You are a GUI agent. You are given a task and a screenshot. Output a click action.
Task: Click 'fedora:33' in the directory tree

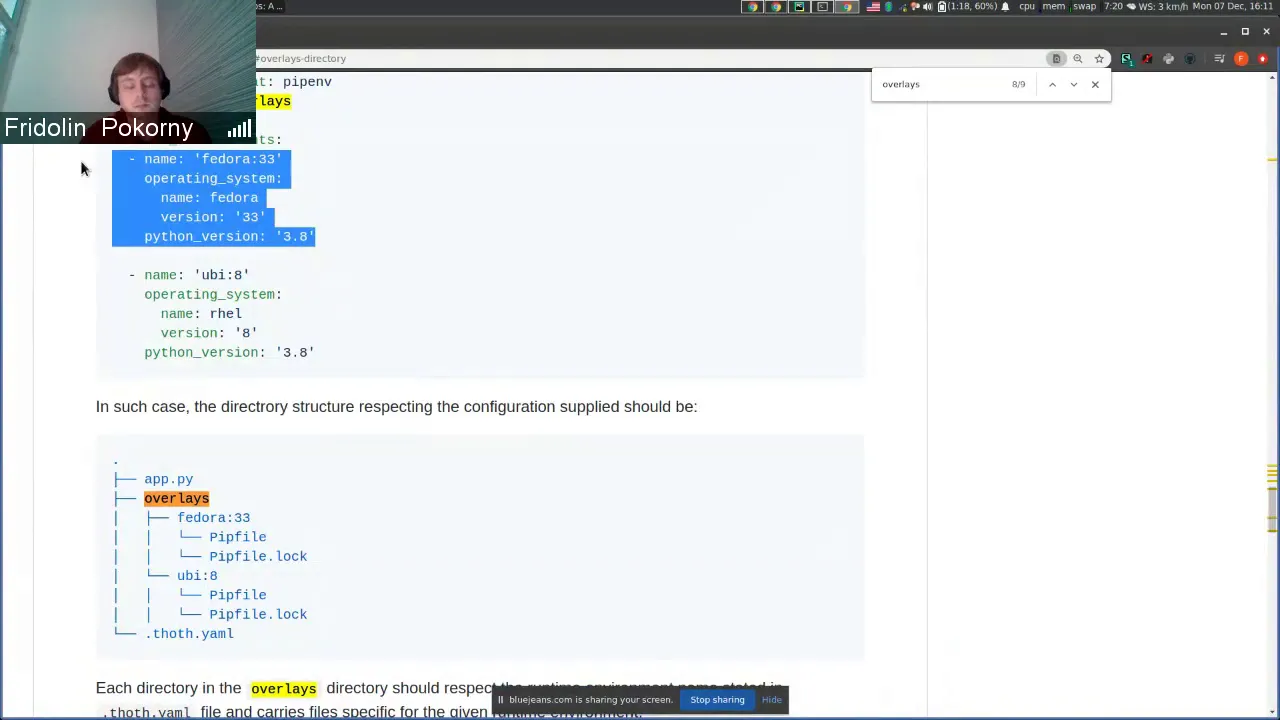point(213,518)
